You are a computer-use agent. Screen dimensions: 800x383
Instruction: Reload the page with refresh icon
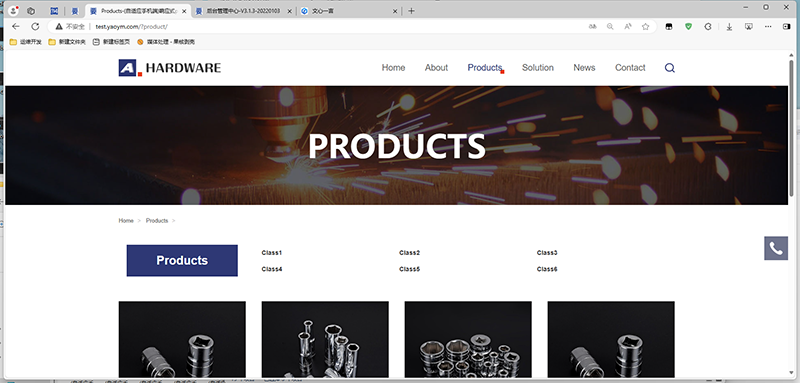coord(35,27)
